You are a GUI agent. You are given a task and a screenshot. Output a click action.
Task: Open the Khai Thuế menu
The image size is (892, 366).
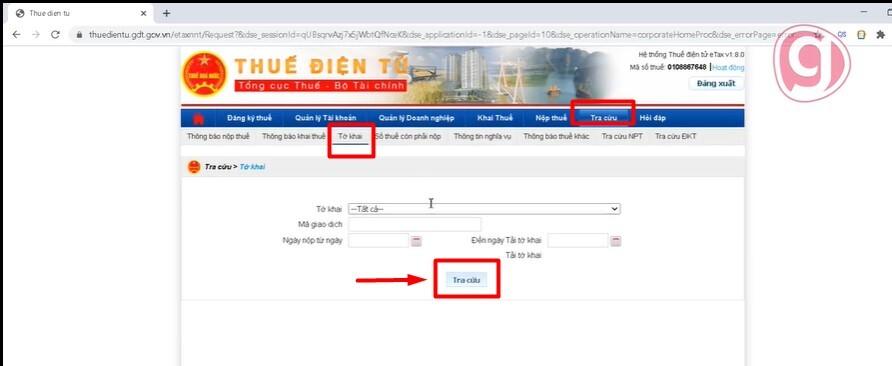tap(495, 118)
